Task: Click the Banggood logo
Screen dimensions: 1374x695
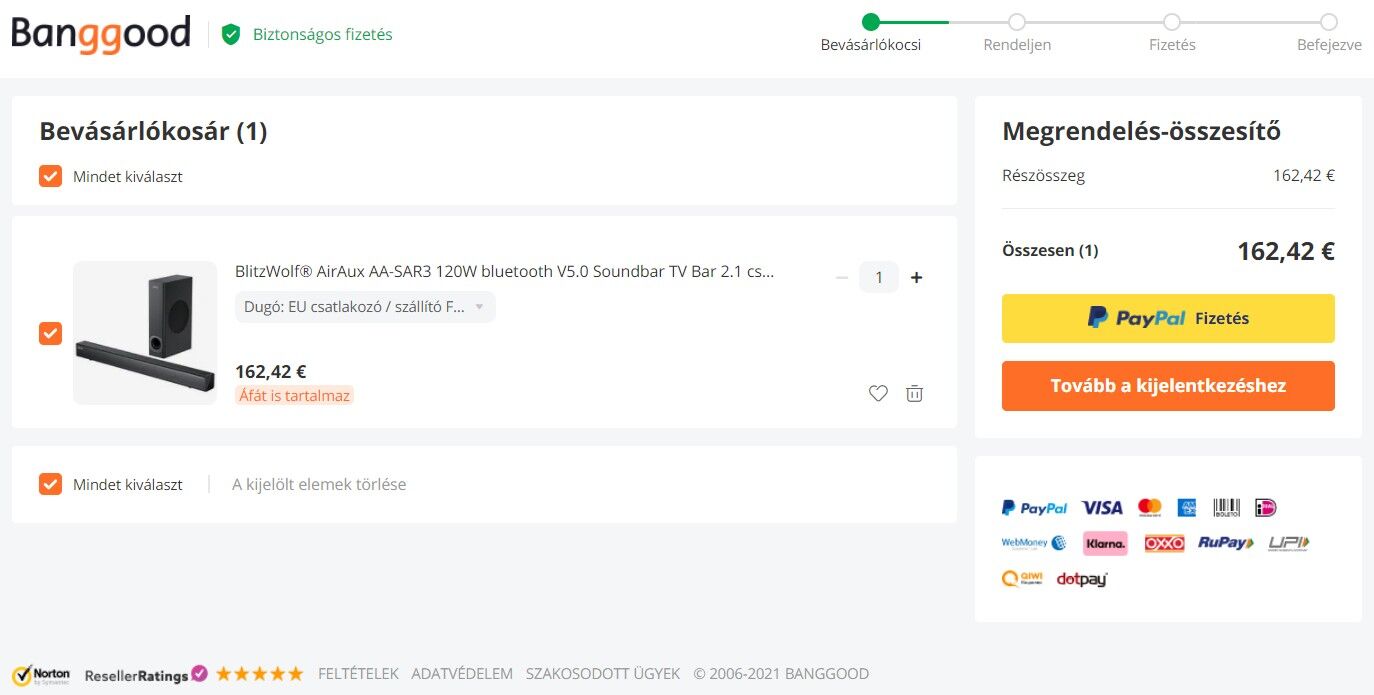Action: 101,34
